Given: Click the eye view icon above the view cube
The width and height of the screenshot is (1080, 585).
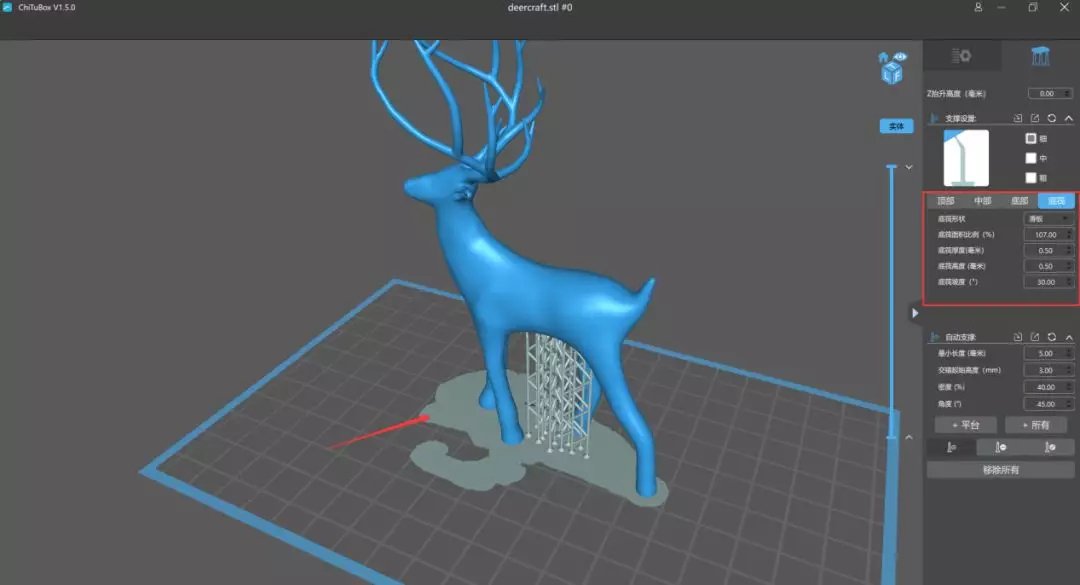Looking at the screenshot, I should [900, 57].
